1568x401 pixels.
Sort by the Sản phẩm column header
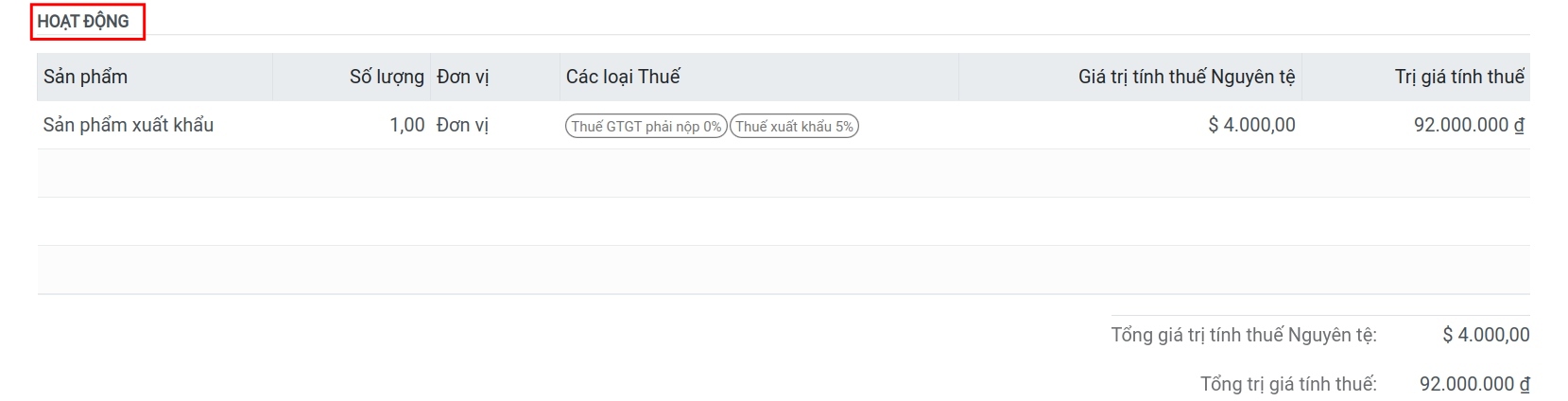click(85, 77)
